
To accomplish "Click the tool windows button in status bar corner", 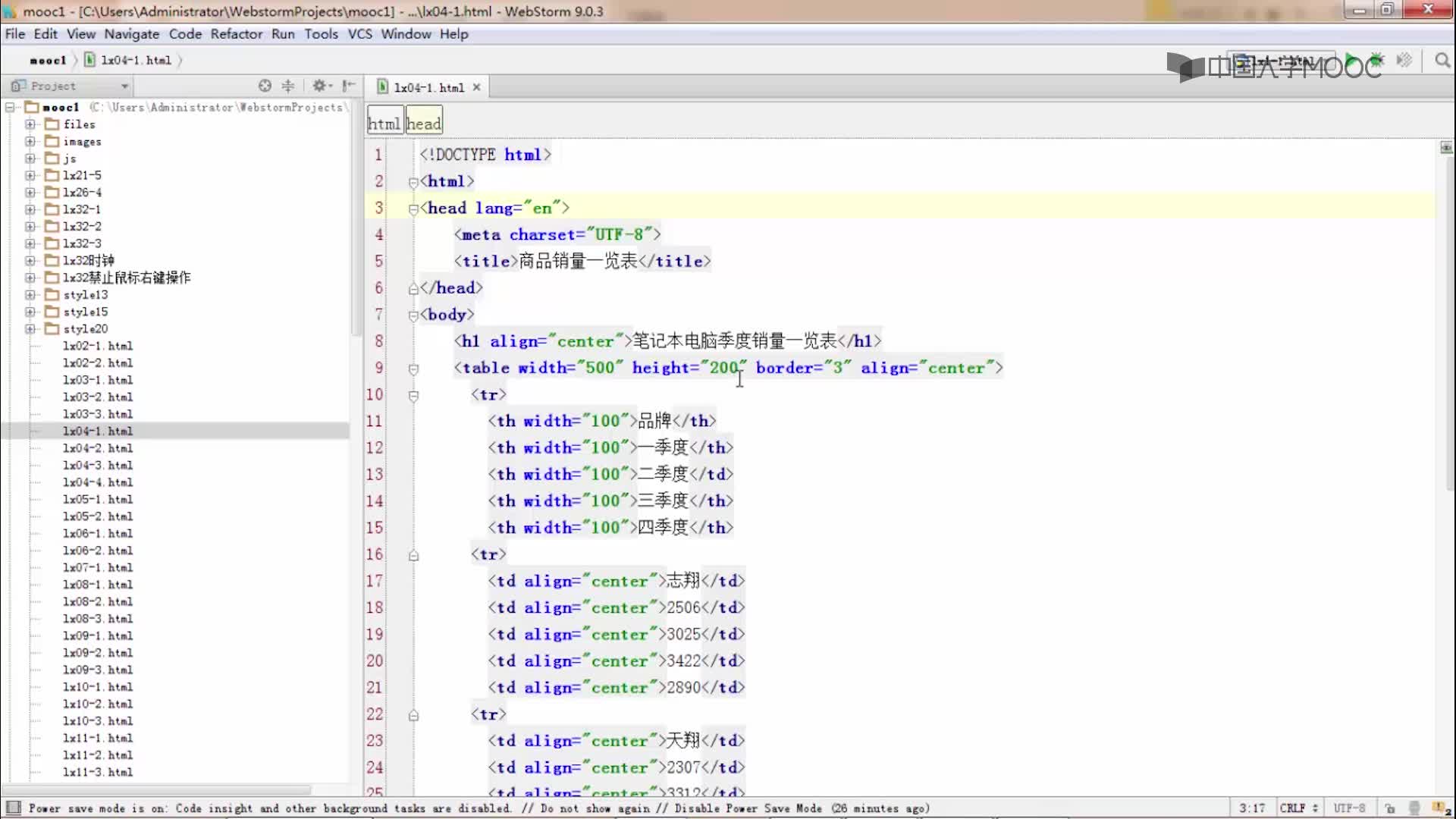I will coord(13,808).
